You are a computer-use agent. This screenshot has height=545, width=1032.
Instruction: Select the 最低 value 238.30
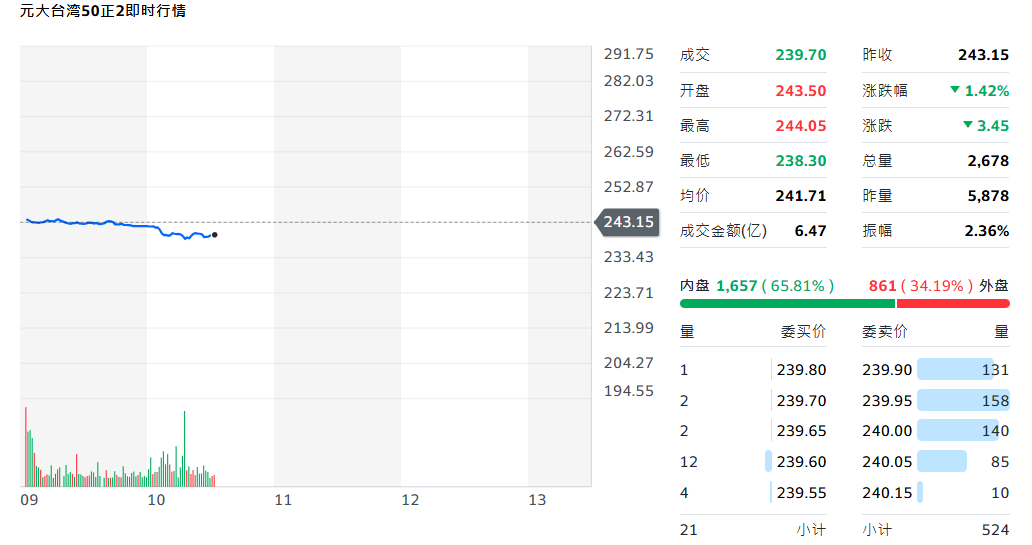[x=800, y=160]
